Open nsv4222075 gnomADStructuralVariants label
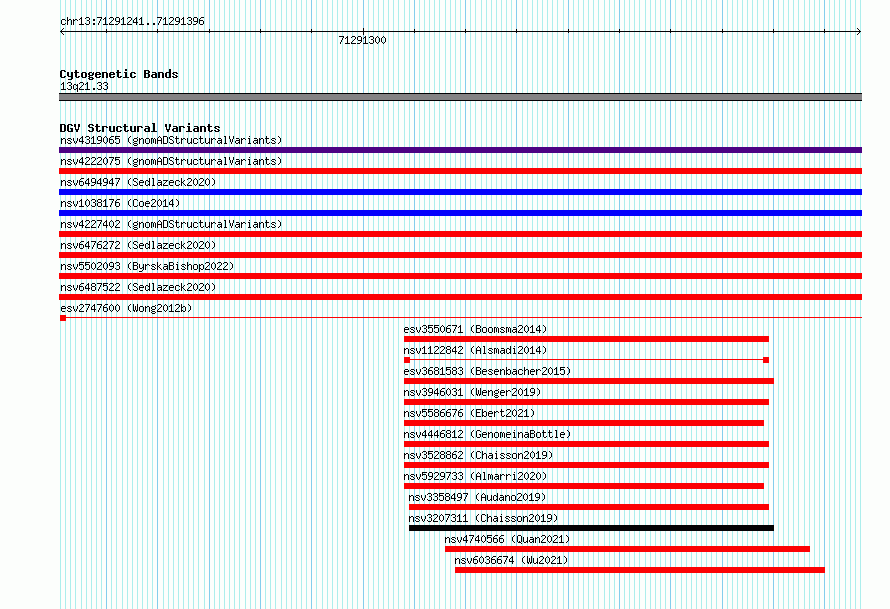890x609 pixels. tap(171, 161)
